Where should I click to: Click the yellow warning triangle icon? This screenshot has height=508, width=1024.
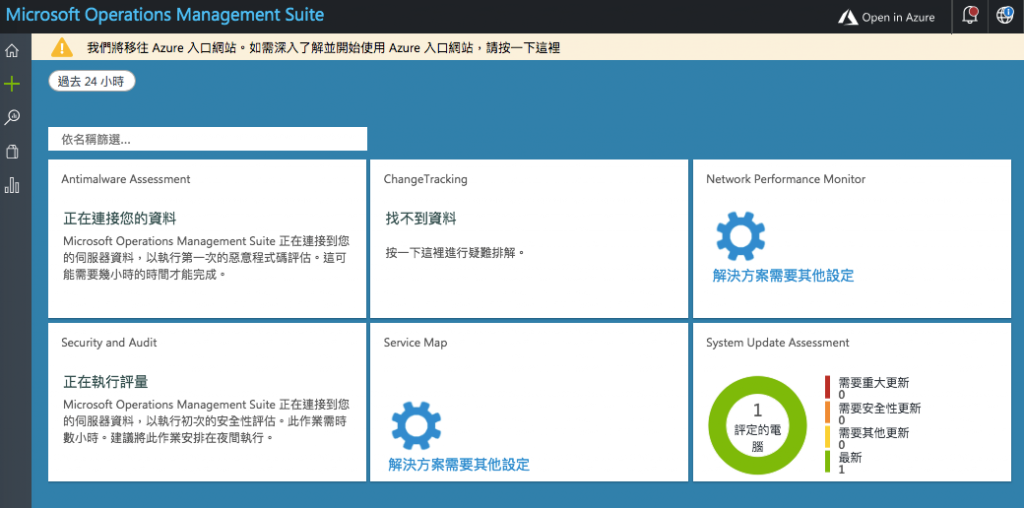coord(62,47)
